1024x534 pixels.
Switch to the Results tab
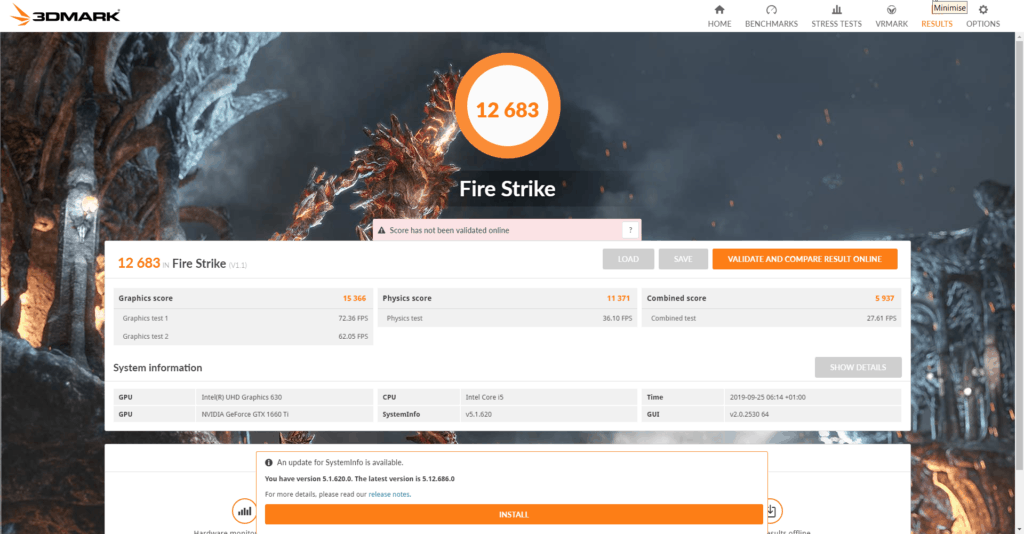pyautogui.click(x=936, y=24)
